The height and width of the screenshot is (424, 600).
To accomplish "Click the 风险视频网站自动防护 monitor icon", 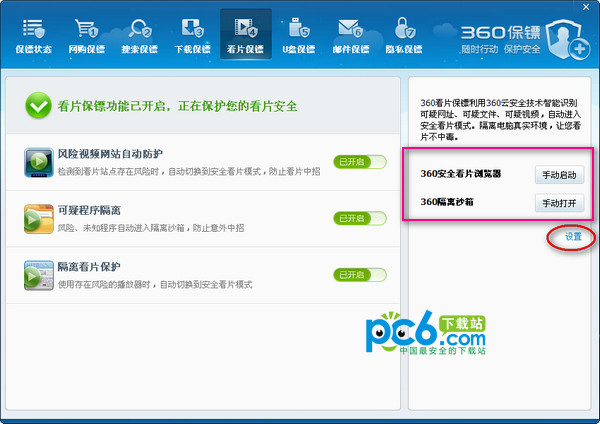I will tap(39, 163).
